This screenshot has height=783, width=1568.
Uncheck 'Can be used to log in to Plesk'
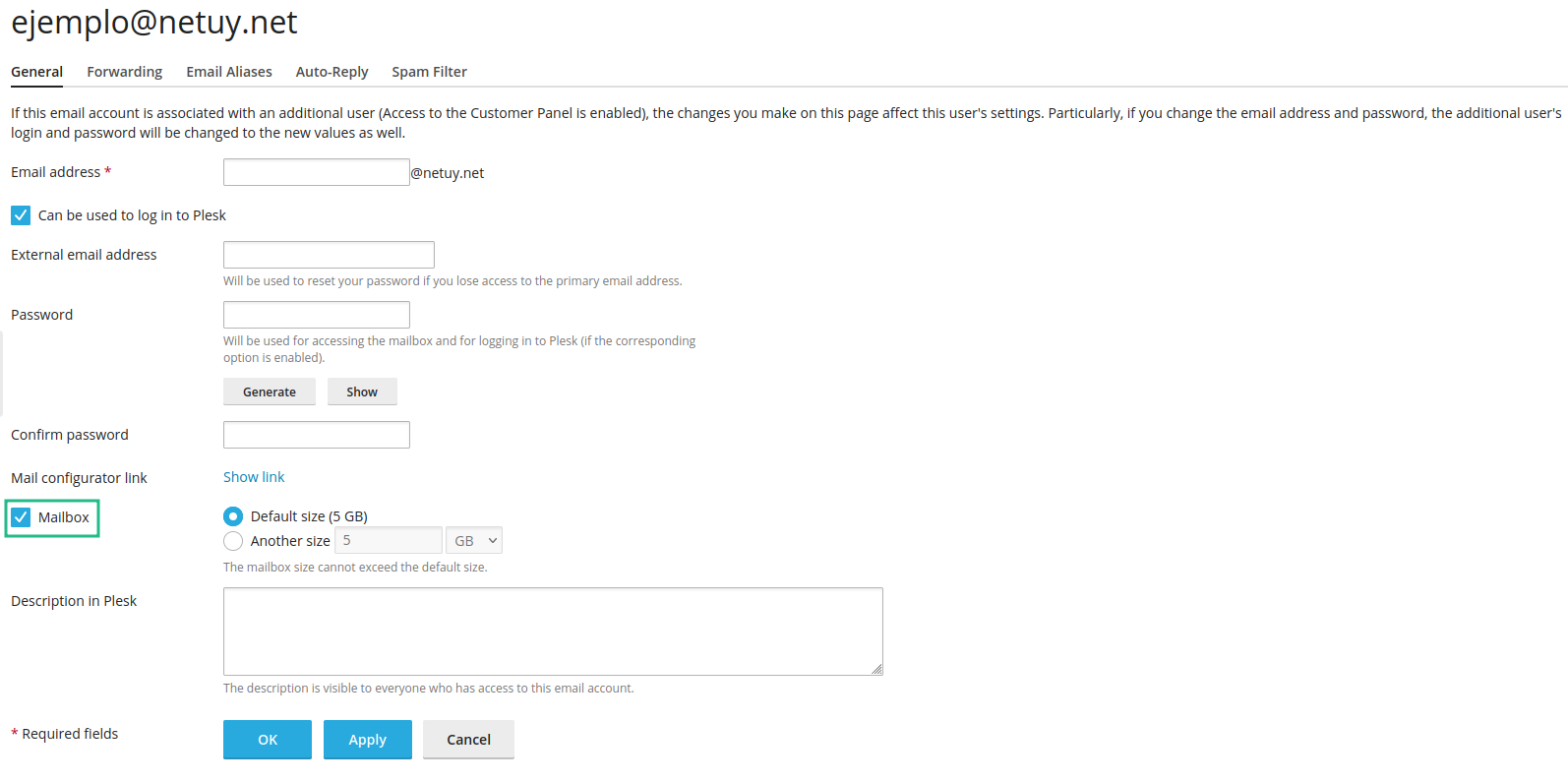[x=21, y=215]
